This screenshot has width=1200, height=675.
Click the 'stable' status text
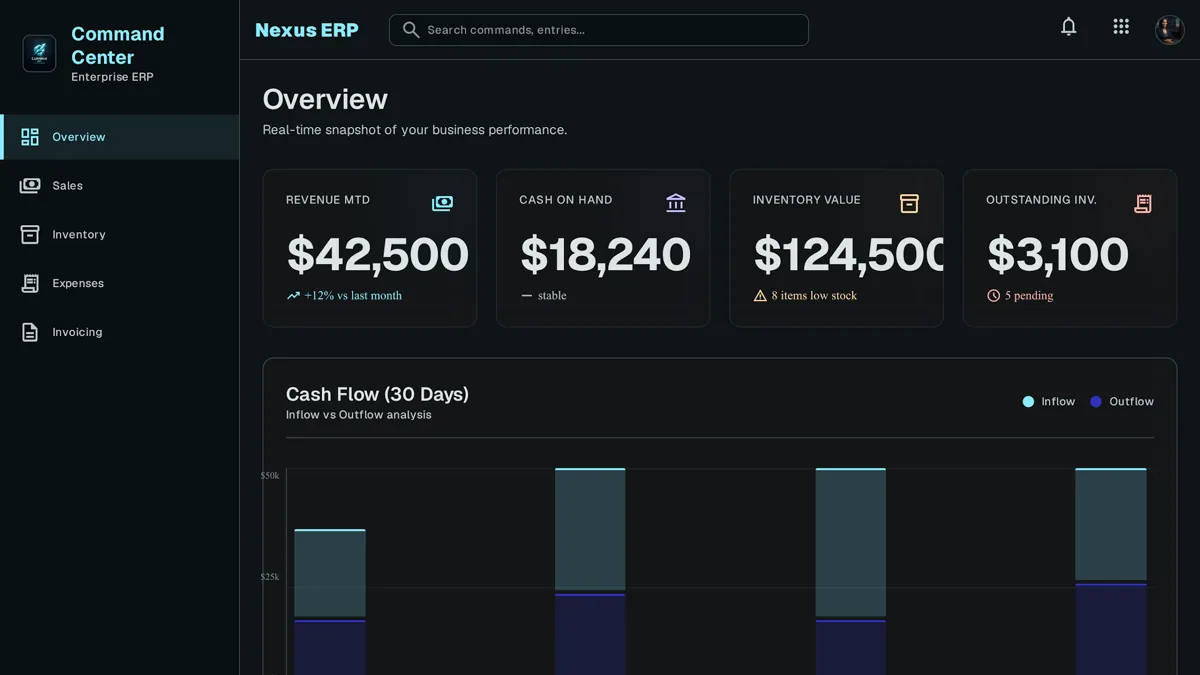pos(552,296)
